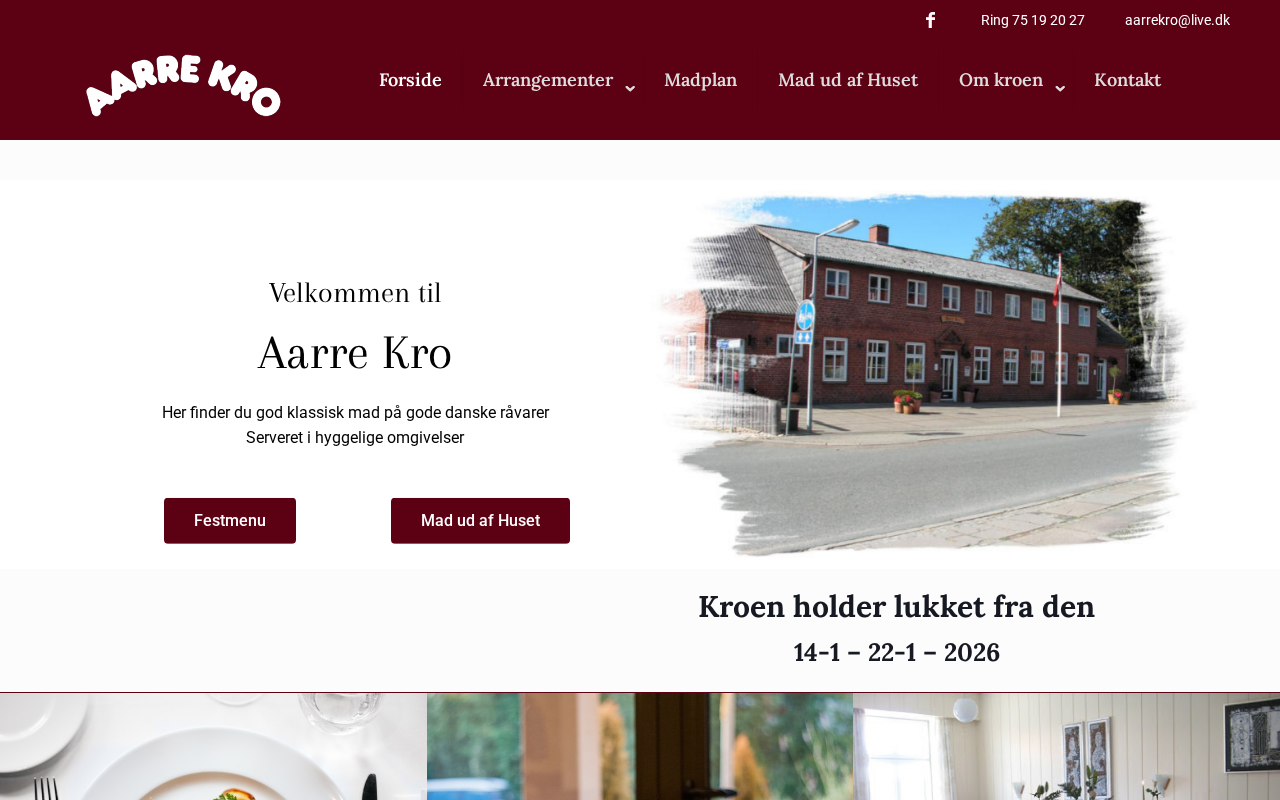Select Mad ud af Huset in navigation

(848, 80)
